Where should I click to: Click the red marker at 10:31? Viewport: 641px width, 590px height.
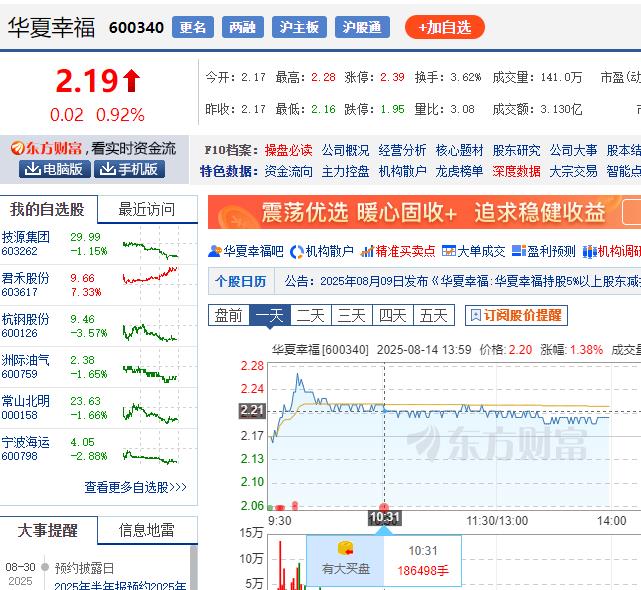(384, 507)
